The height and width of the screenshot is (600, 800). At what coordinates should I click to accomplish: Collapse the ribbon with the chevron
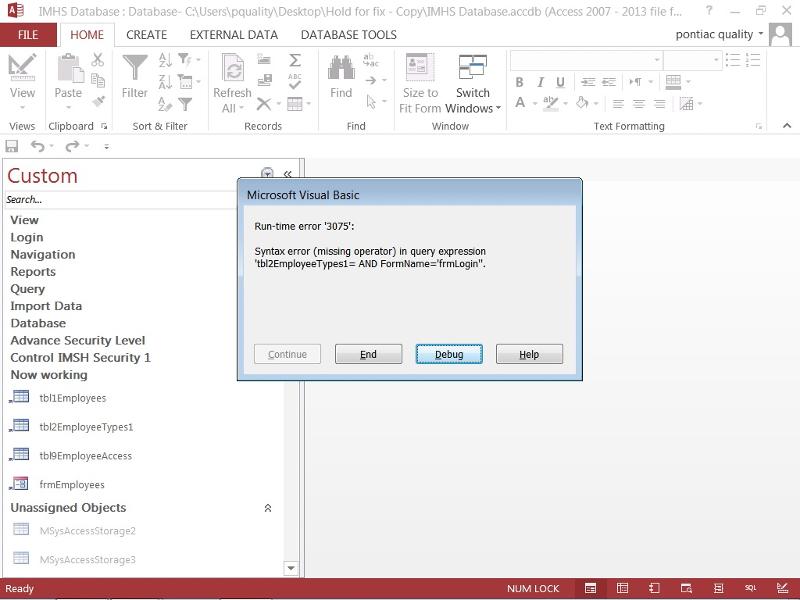pos(787,126)
